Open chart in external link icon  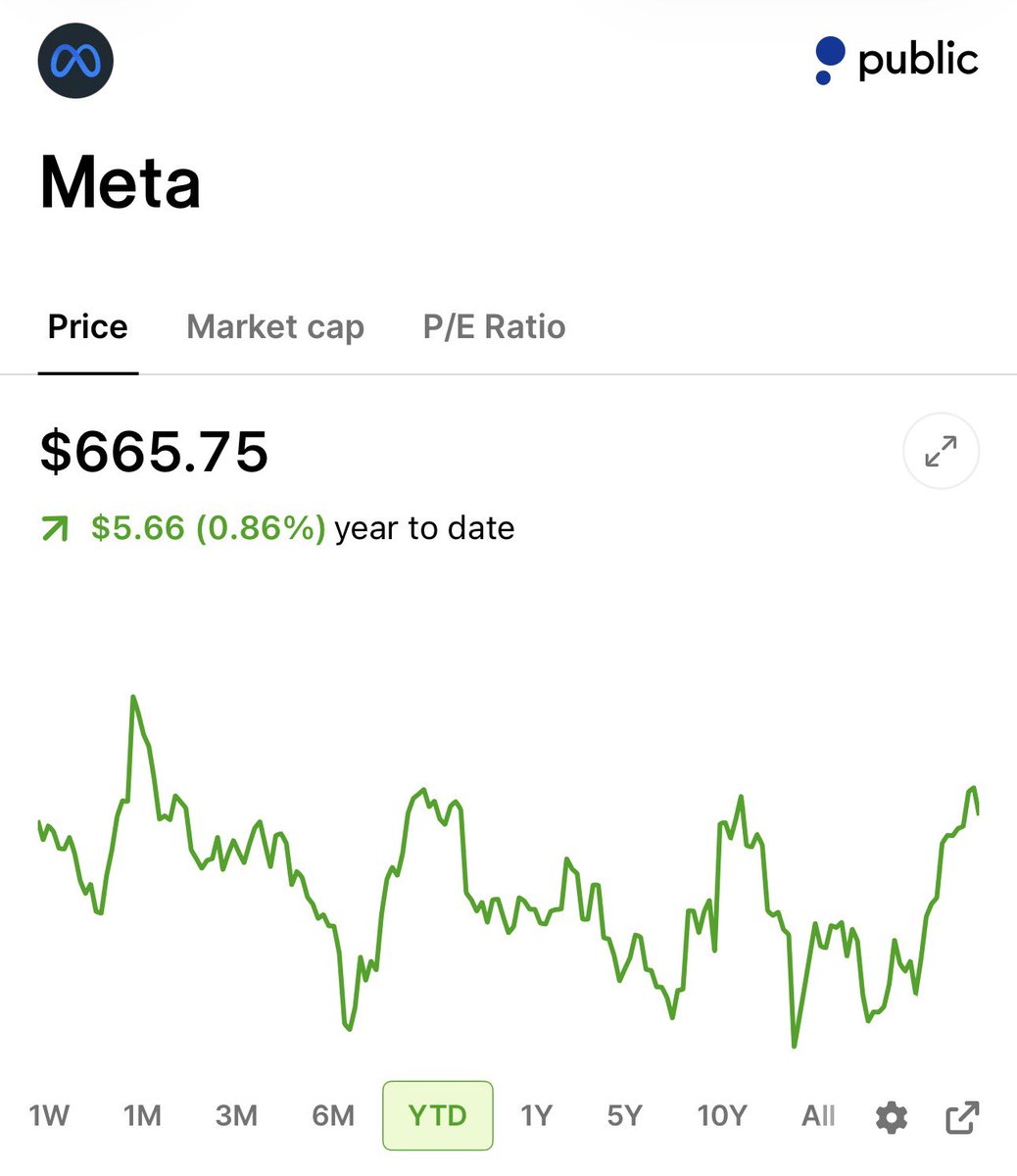(962, 1117)
